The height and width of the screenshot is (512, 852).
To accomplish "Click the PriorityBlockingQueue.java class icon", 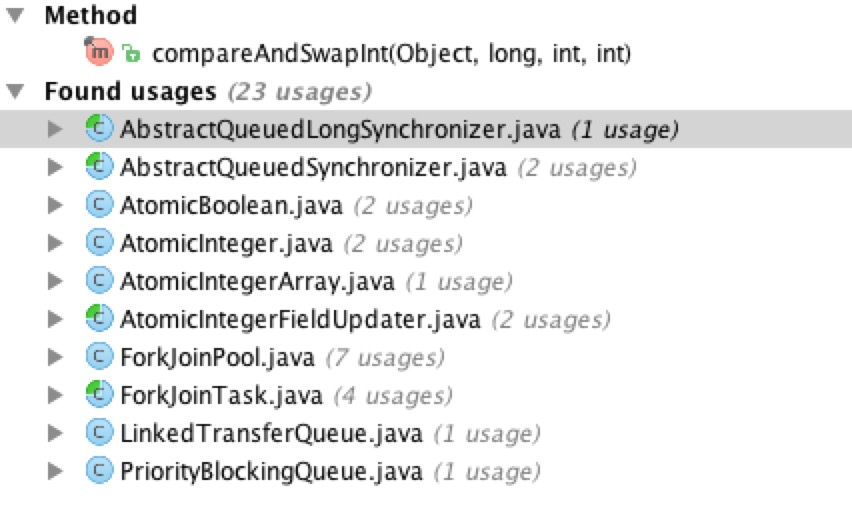I will pos(98,471).
